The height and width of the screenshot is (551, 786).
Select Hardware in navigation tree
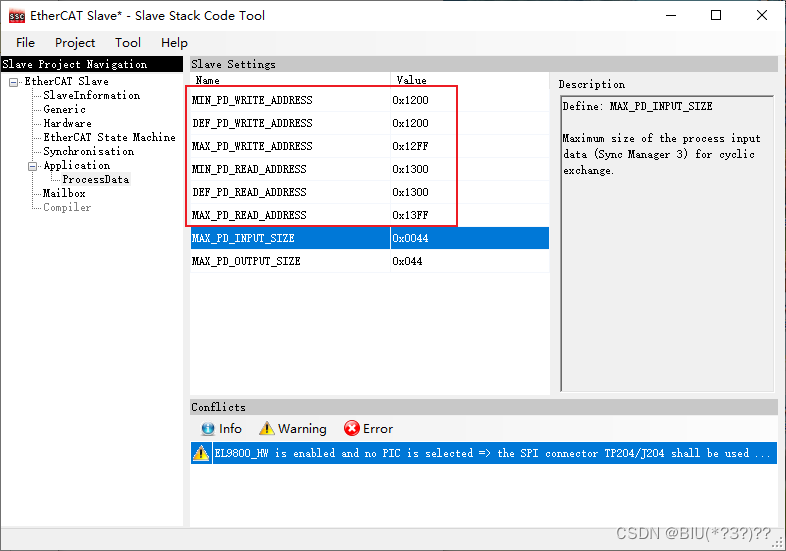coord(67,123)
